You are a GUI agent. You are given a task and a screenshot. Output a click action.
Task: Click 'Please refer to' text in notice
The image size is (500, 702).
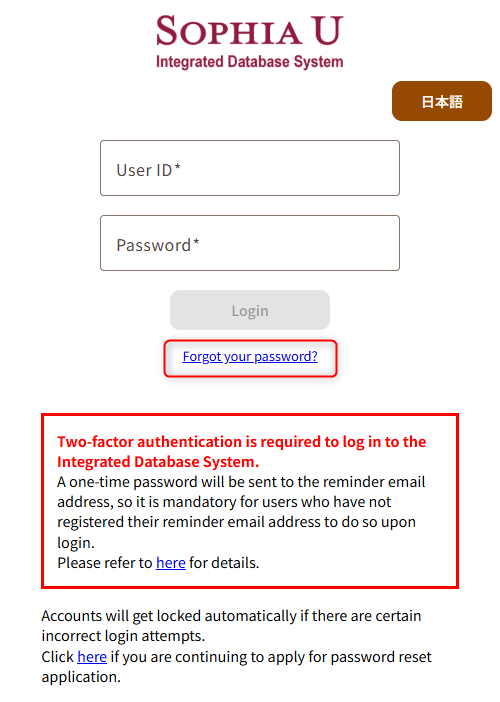tap(105, 563)
